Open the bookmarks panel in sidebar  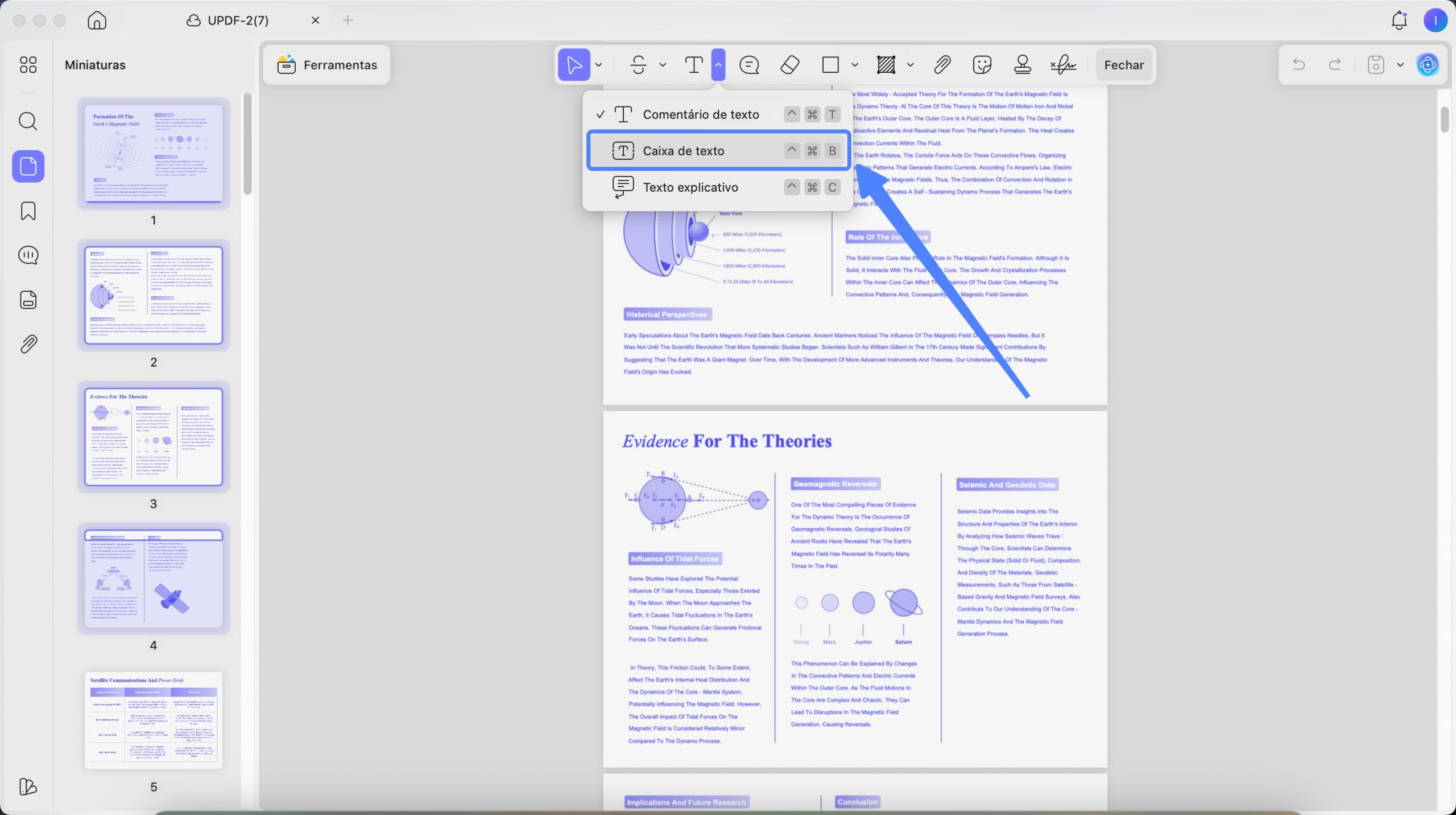[28, 211]
